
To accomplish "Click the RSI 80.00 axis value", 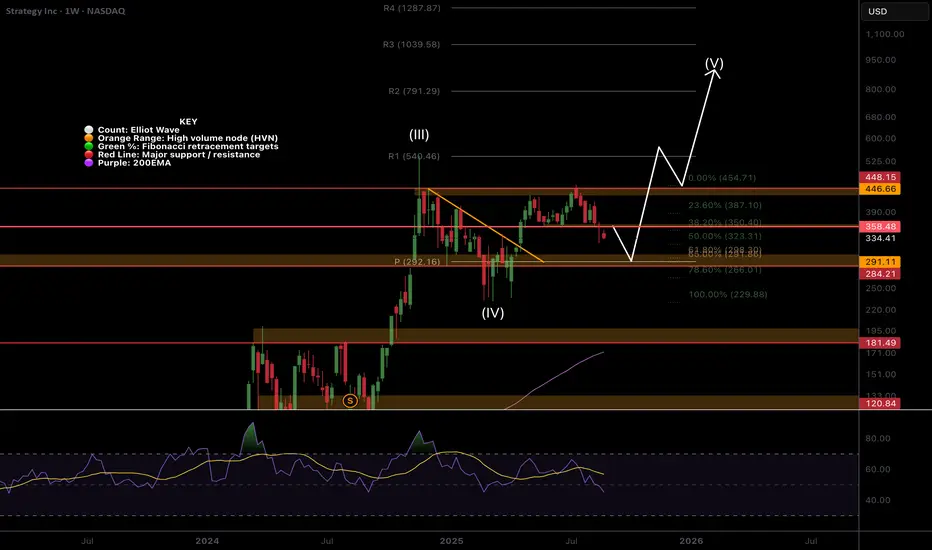I will click(x=878, y=439).
